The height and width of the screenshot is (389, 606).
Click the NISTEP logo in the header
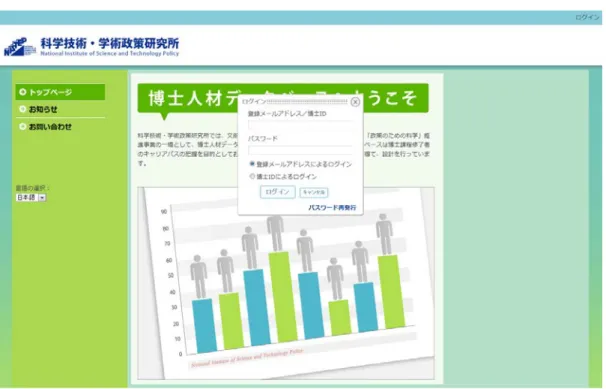pyautogui.click(x=20, y=47)
